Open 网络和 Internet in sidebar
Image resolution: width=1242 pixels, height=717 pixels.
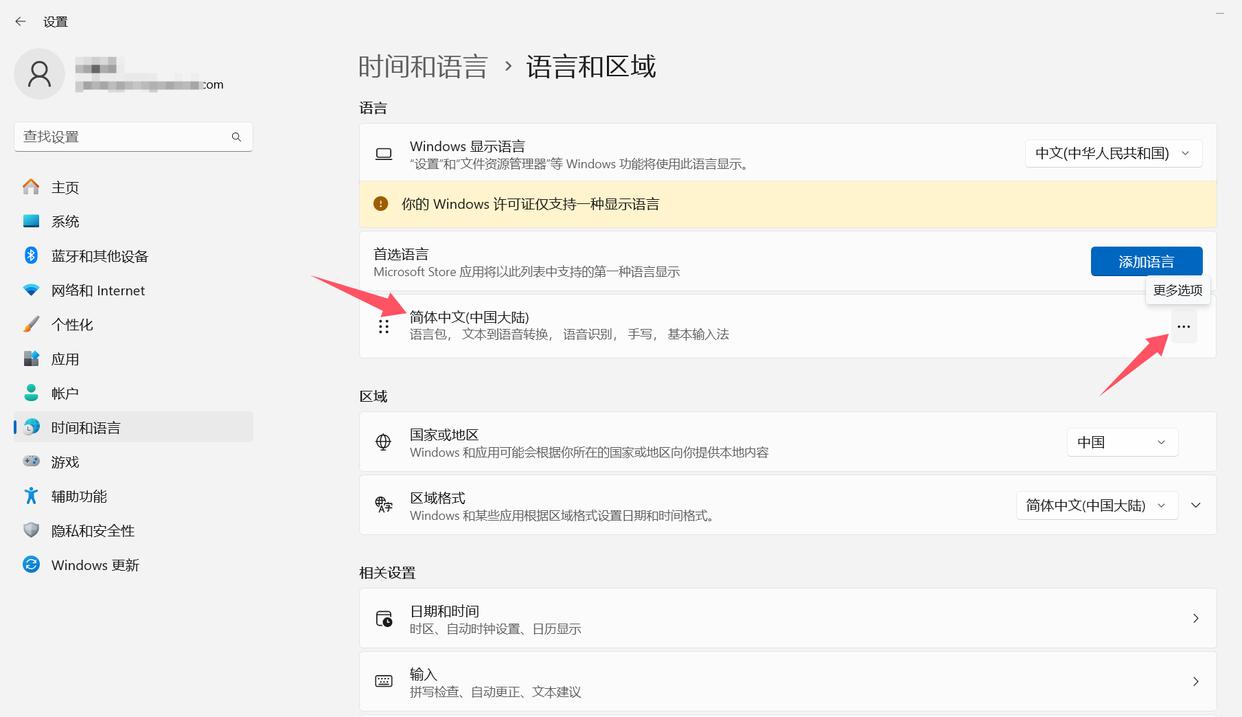133,290
